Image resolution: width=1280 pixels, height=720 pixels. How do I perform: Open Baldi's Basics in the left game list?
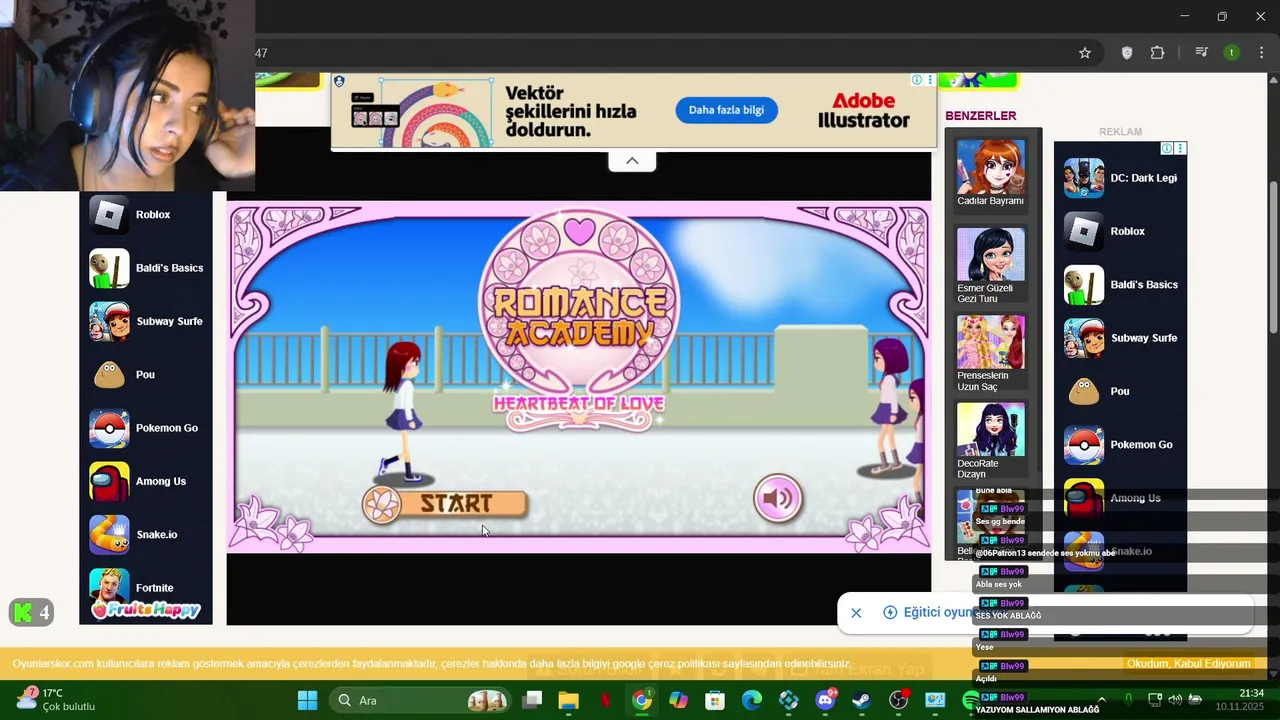pyautogui.click(x=146, y=268)
